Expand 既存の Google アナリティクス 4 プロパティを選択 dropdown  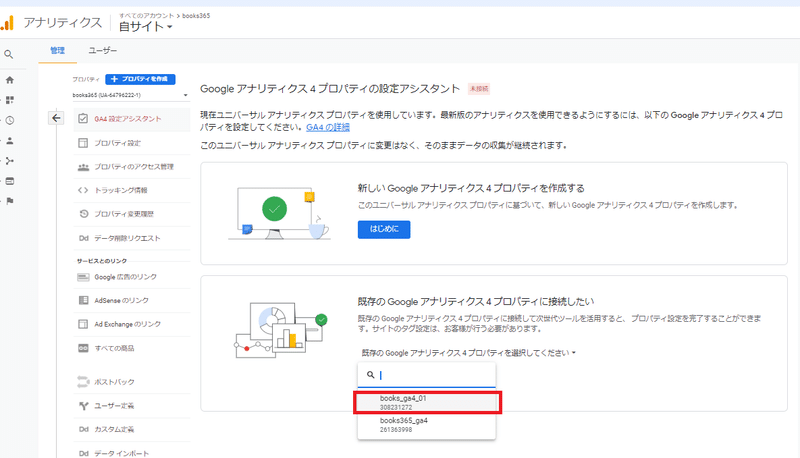467,353
